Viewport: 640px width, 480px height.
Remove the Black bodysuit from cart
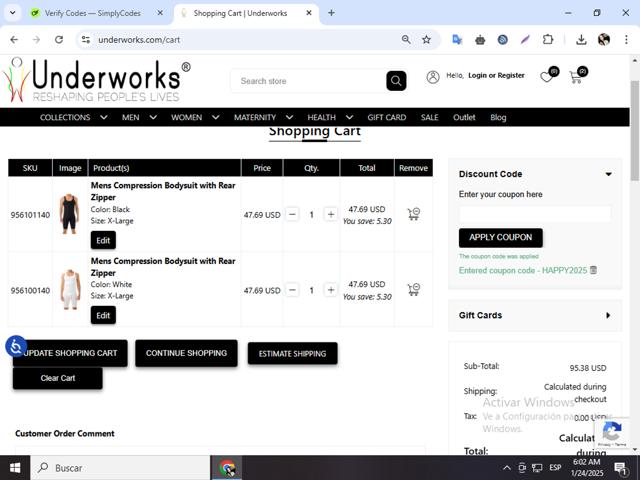413,214
